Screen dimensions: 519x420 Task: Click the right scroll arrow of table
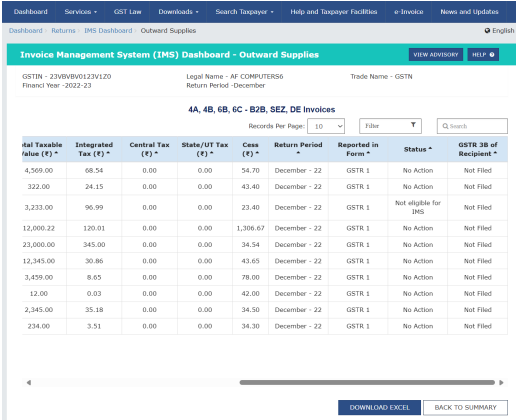(501, 382)
